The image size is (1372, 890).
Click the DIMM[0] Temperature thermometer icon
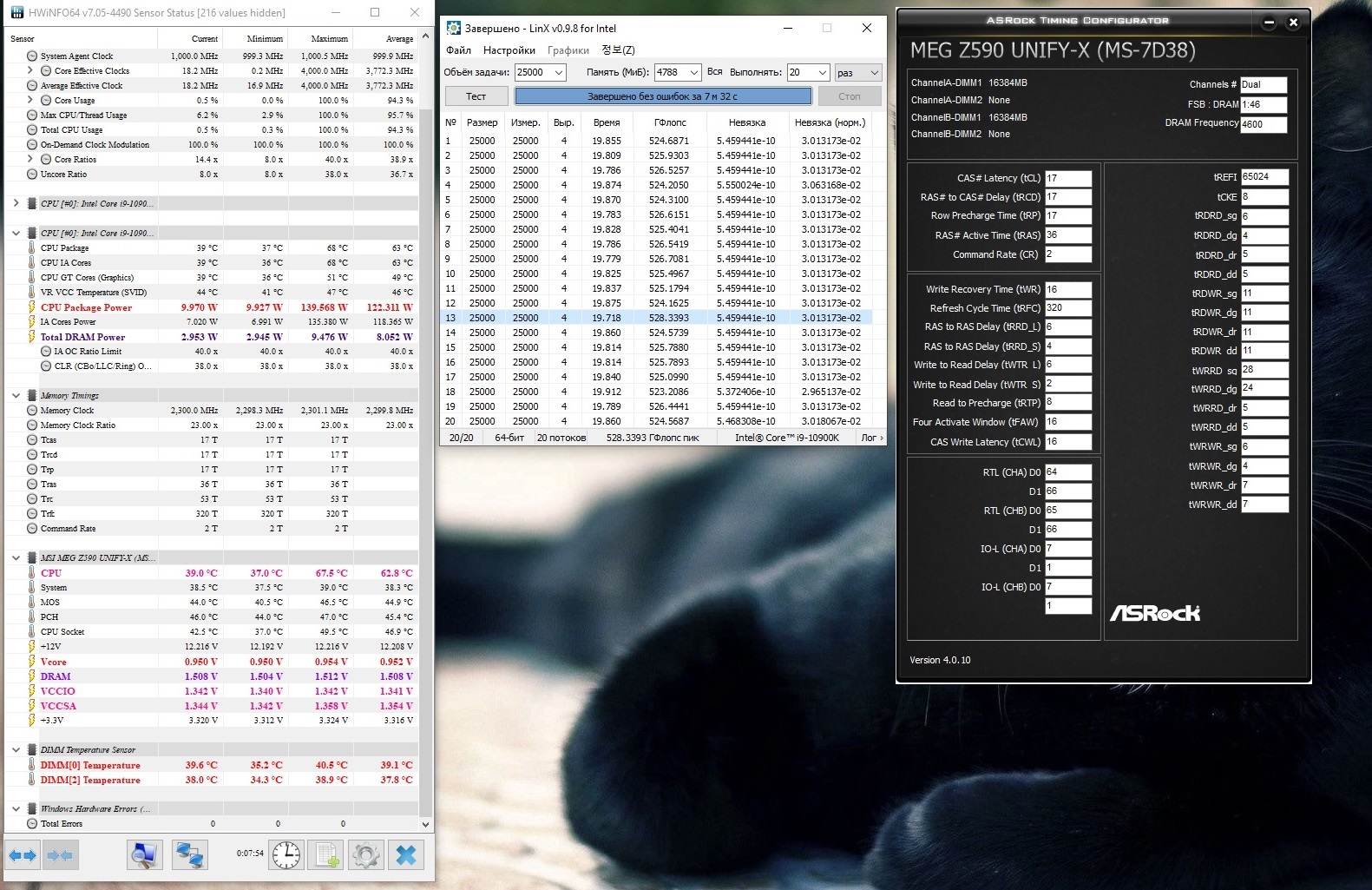pyautogui.click(x=32, y=765)
